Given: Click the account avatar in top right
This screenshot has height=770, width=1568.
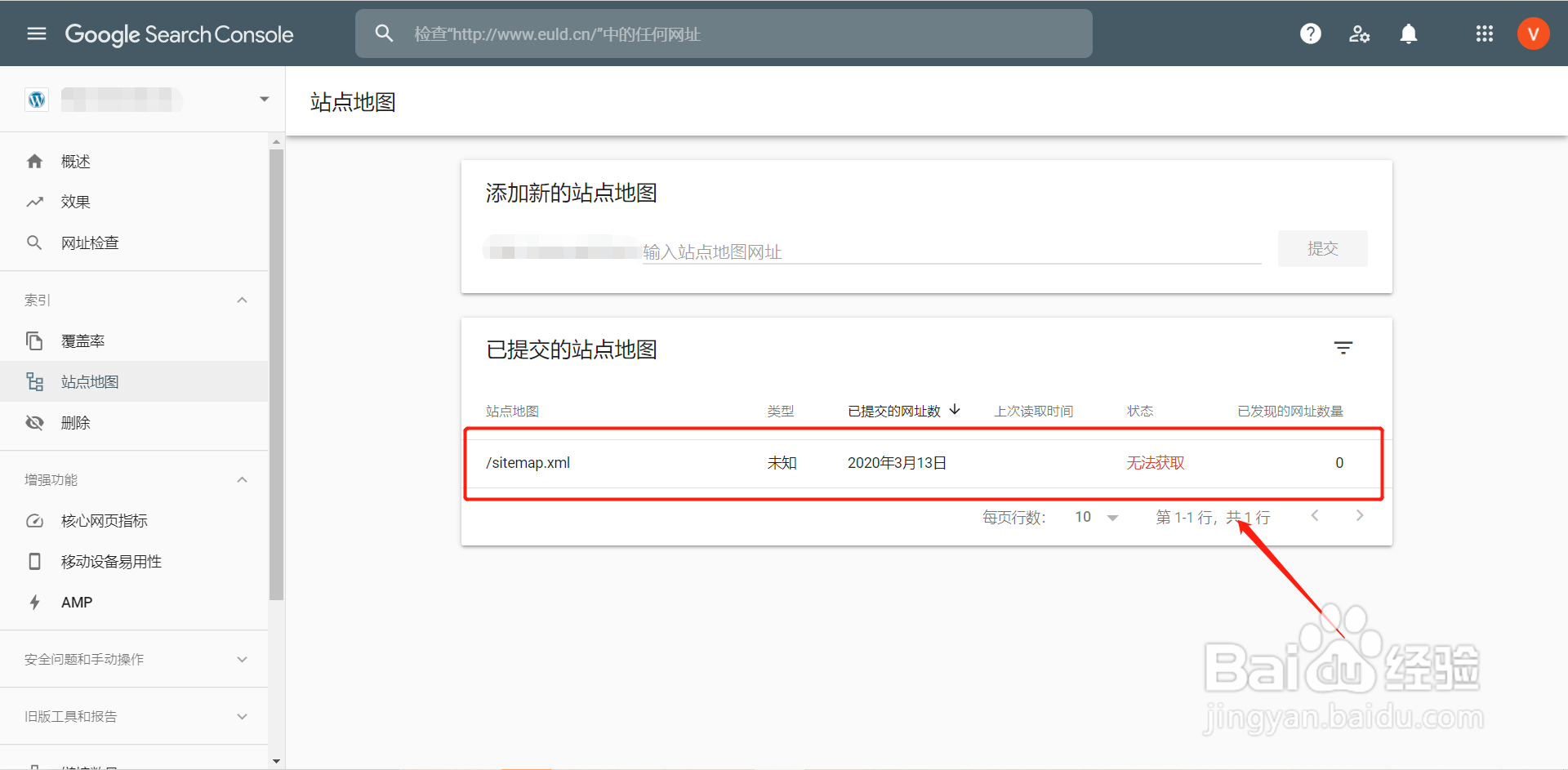Looking at the screenshot, I should [1533, 33].
